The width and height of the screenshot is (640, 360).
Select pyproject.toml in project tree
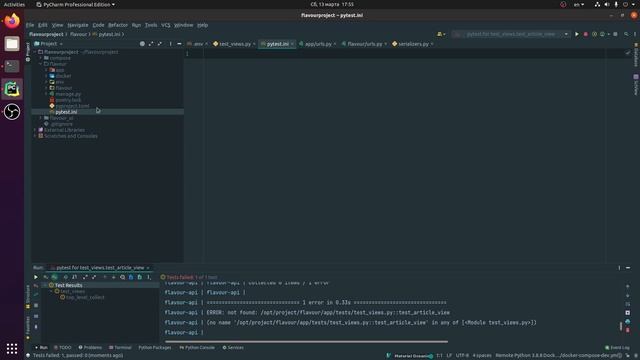pyautogui.click(x=72, y=106)
